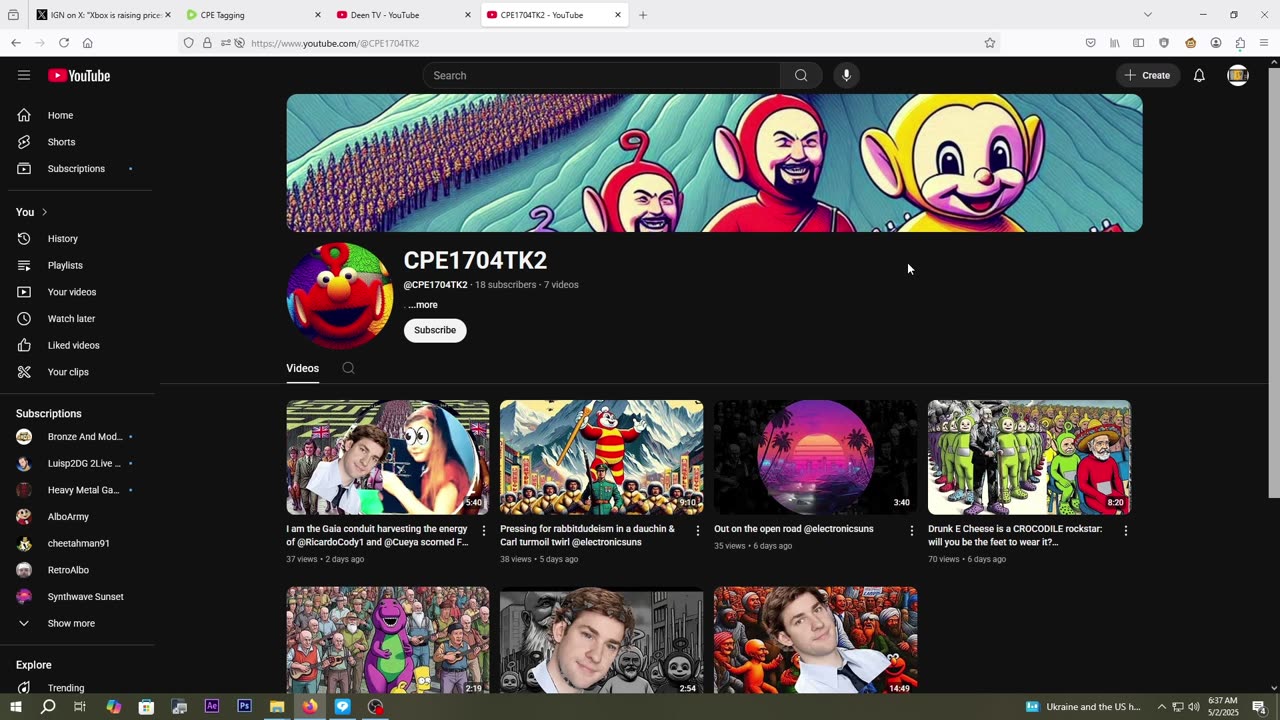Open Drunk E Cheese video thumbnail
The height and width of the screenshot is (720, 1280).
point(1029,457)
